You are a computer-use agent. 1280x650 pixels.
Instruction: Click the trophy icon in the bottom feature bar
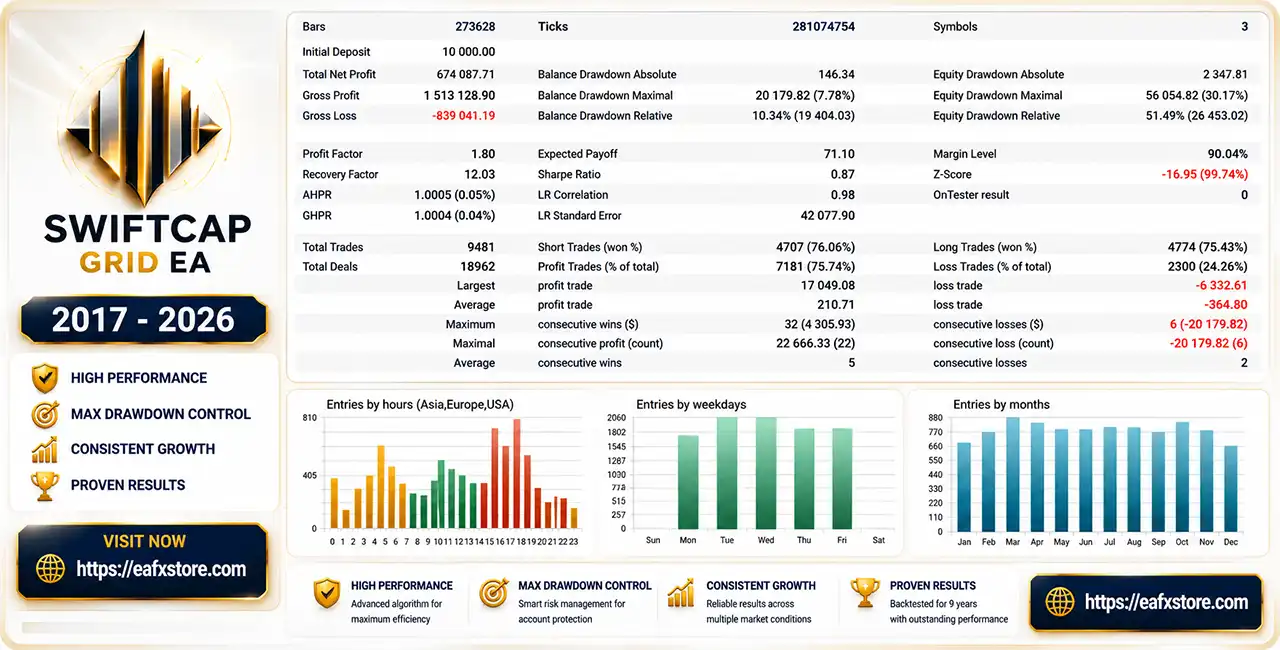point(864,593)
